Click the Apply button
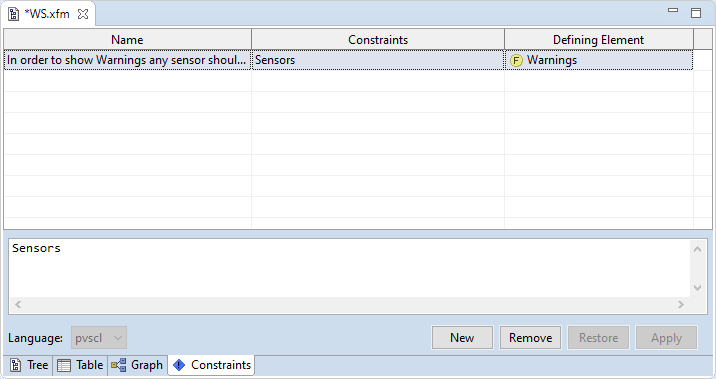716x379 pixels. pyautogui.click(x=666, y=338)
